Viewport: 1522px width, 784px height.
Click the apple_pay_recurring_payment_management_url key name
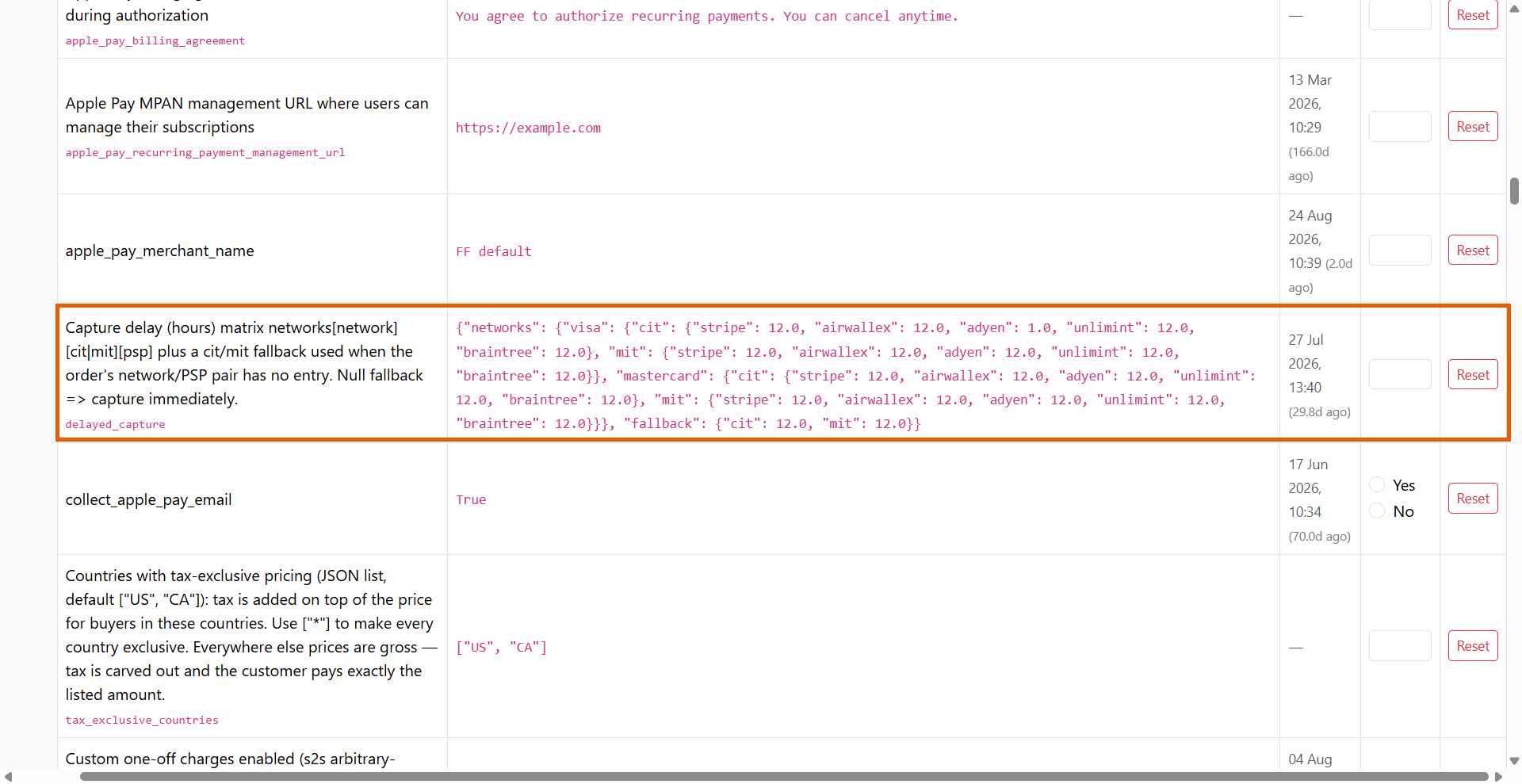(x=205, y=153)
